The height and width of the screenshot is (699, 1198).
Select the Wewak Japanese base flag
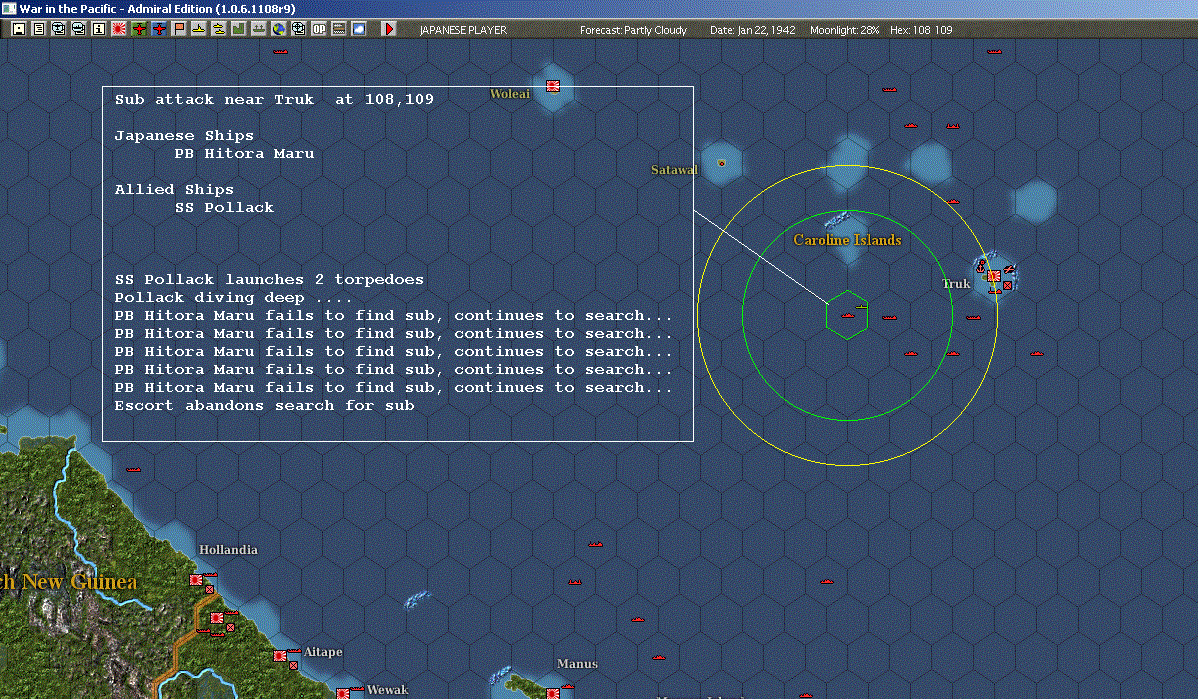pos(343,694)
